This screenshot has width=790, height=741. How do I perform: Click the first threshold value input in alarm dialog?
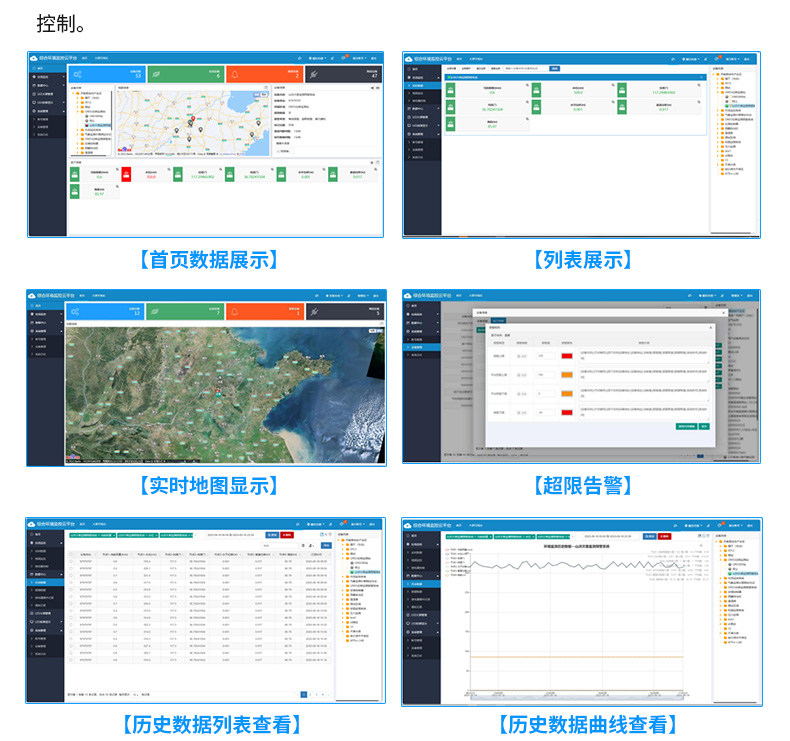(x=543, y=355)
